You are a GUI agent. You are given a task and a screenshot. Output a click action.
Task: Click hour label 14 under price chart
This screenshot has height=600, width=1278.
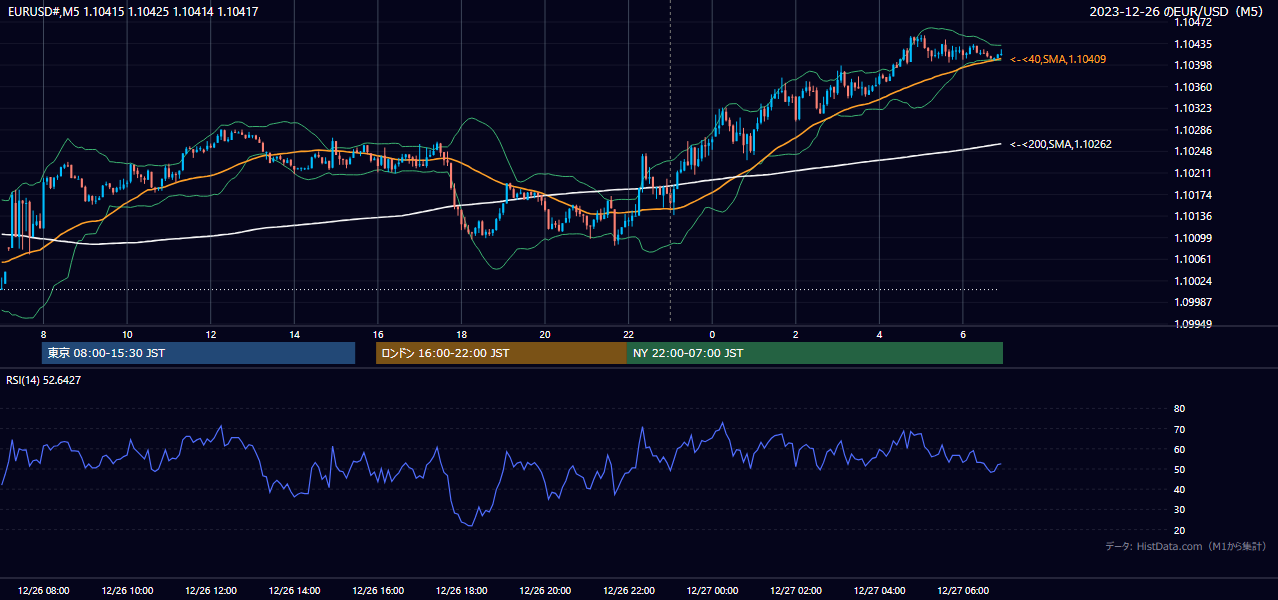click(x=295, y=334)
